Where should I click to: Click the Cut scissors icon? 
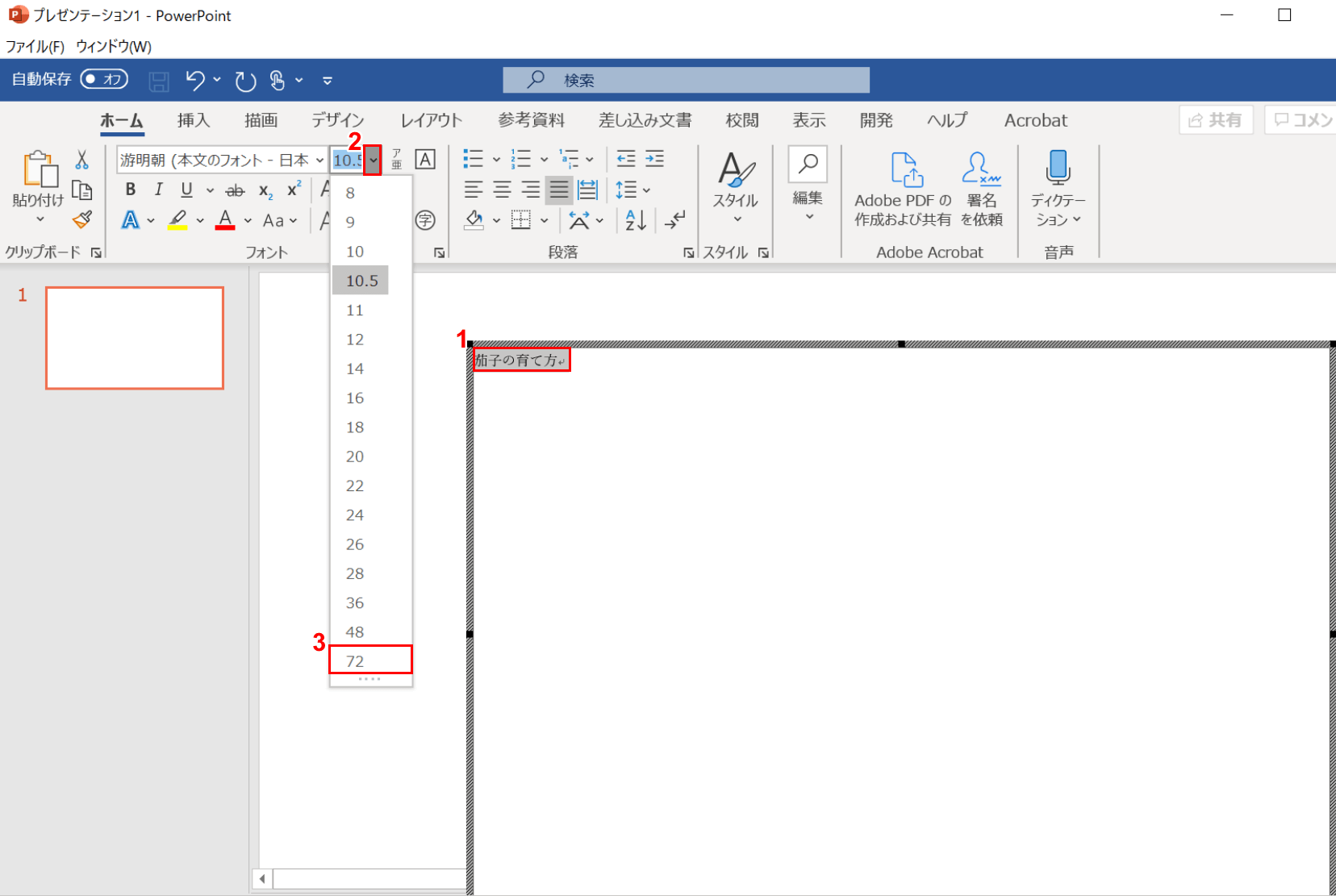tap(81, 160)
